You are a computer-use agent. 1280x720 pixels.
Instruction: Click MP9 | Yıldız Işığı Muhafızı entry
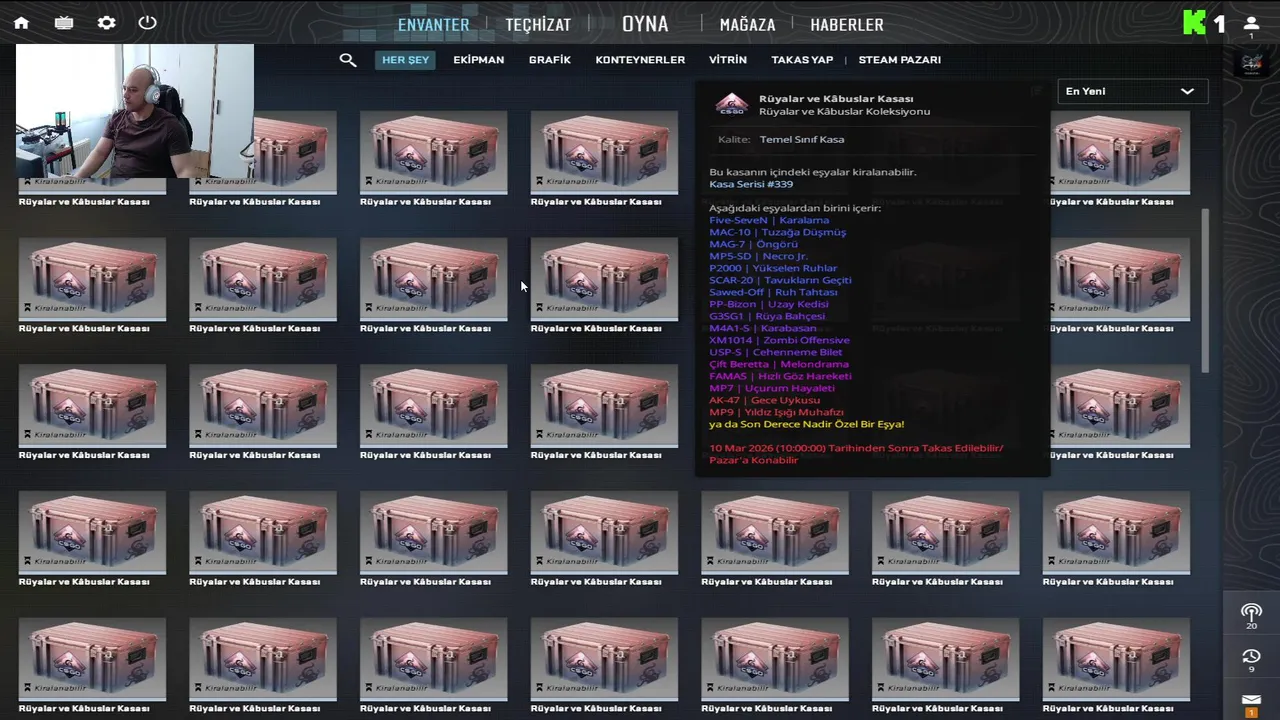[776, 412]
